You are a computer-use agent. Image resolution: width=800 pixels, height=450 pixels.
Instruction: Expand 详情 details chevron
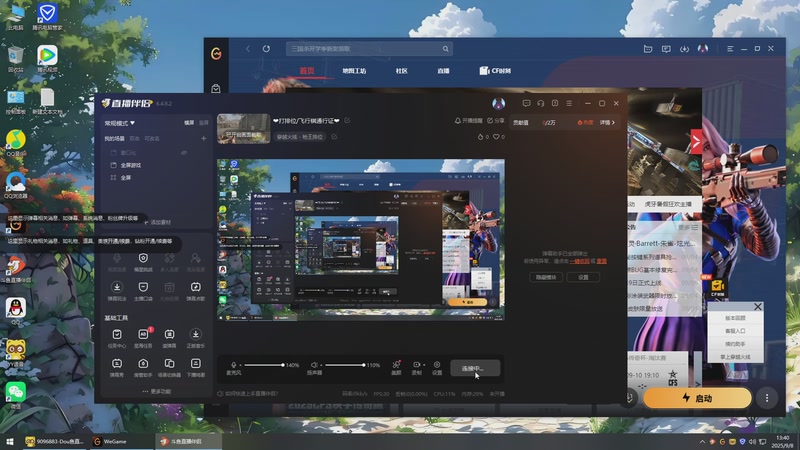[607, 122]
